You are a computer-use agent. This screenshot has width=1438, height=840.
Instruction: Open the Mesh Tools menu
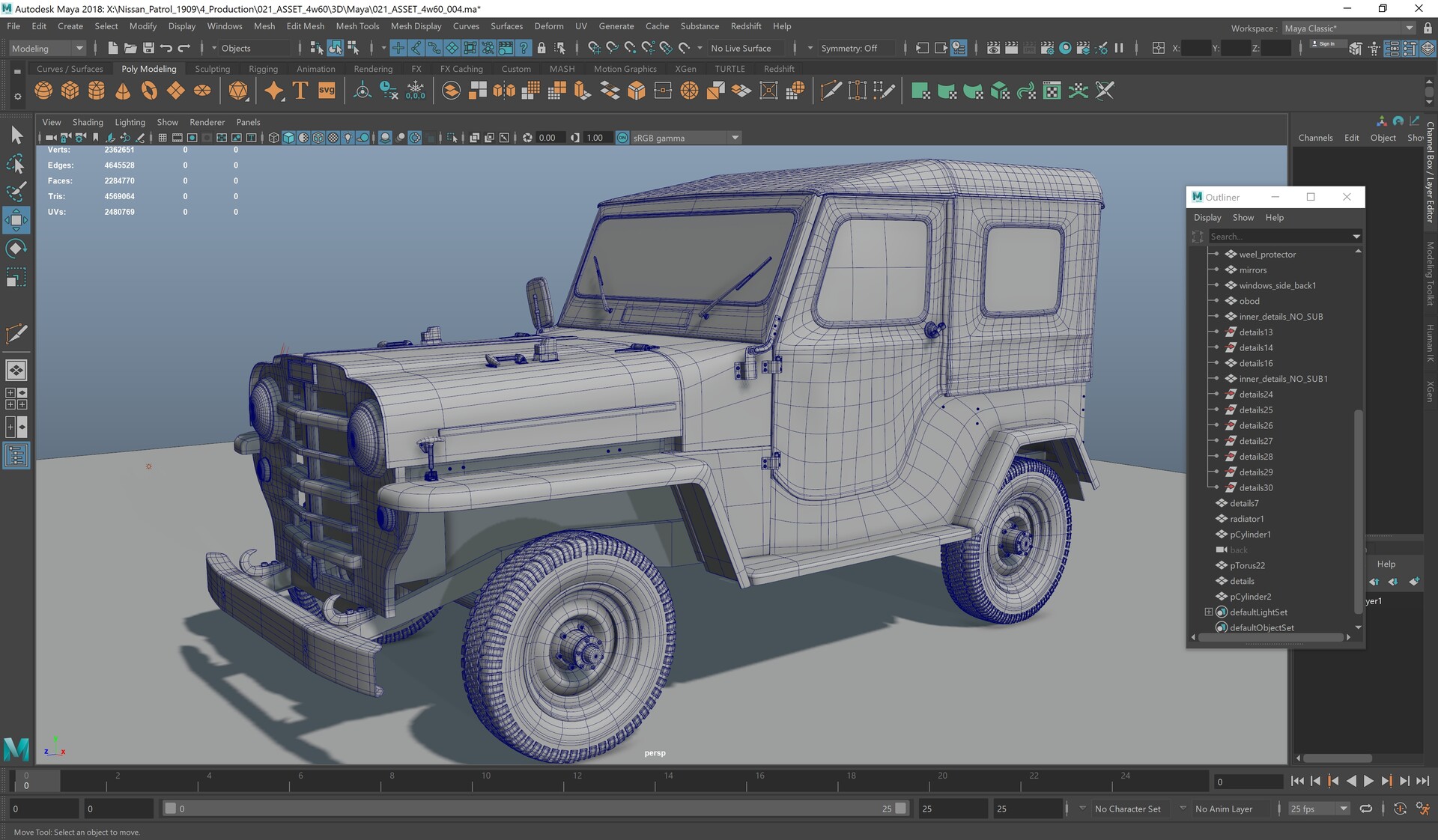click(357, 26)
